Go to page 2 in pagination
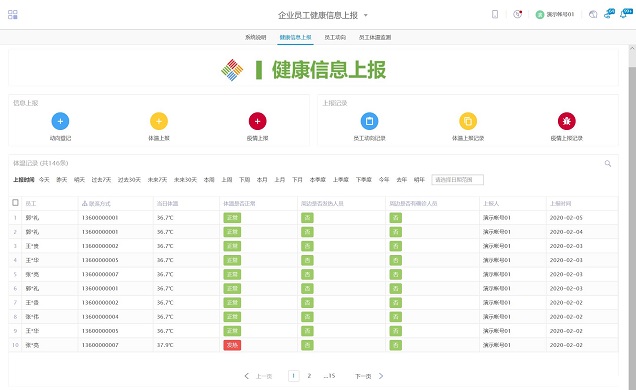The image size is (636, 390). click(309, 376)
